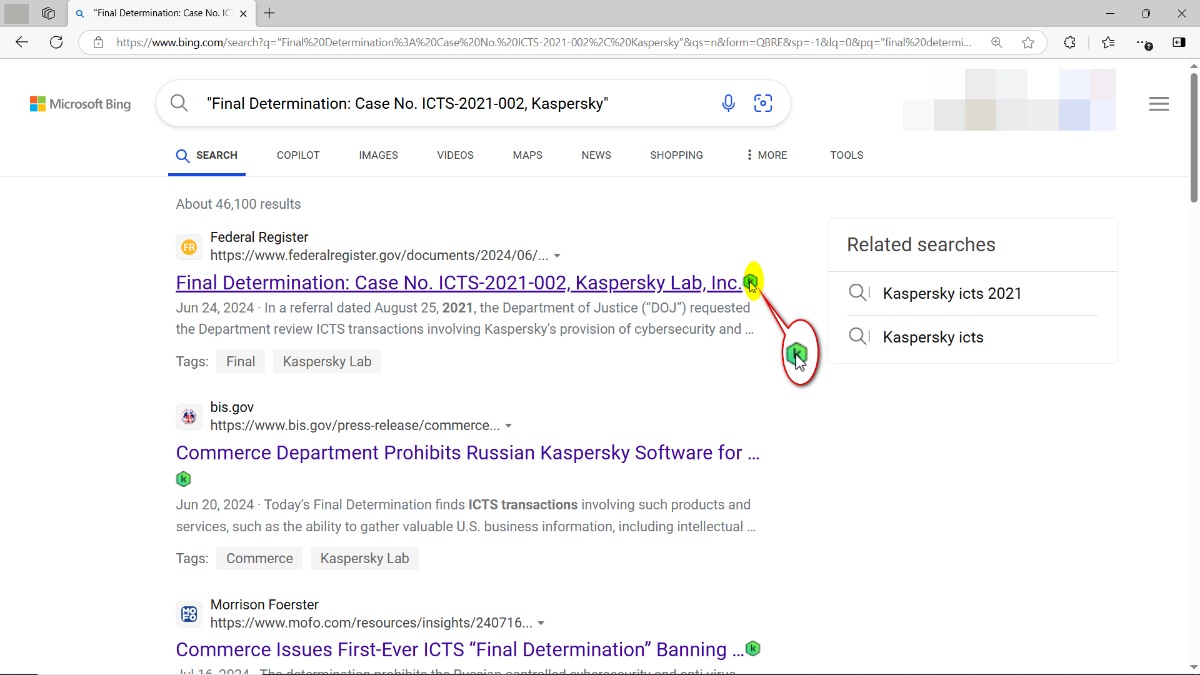Switch to SHOPPING tab
1200x675 pixels.
676,155
